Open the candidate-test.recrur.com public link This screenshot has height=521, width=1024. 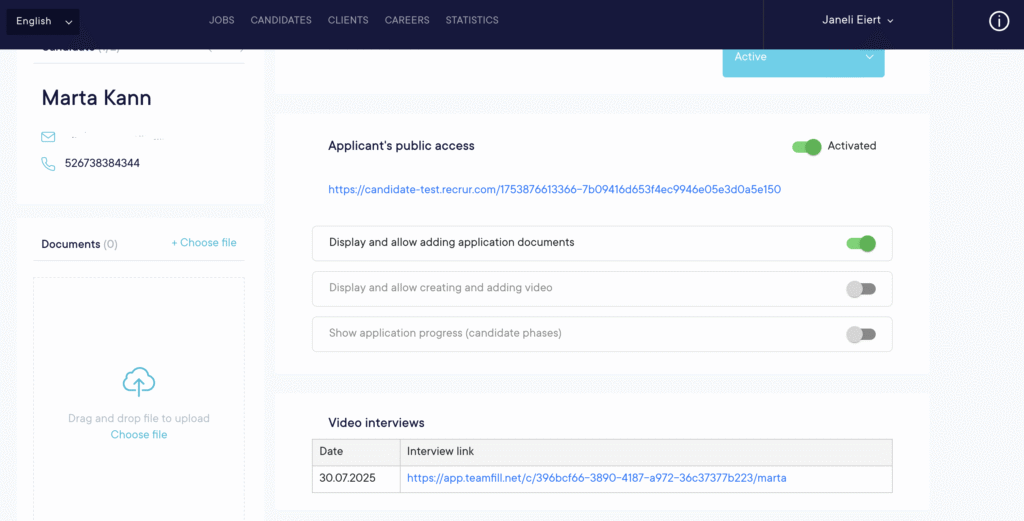[x=554, y=189]
